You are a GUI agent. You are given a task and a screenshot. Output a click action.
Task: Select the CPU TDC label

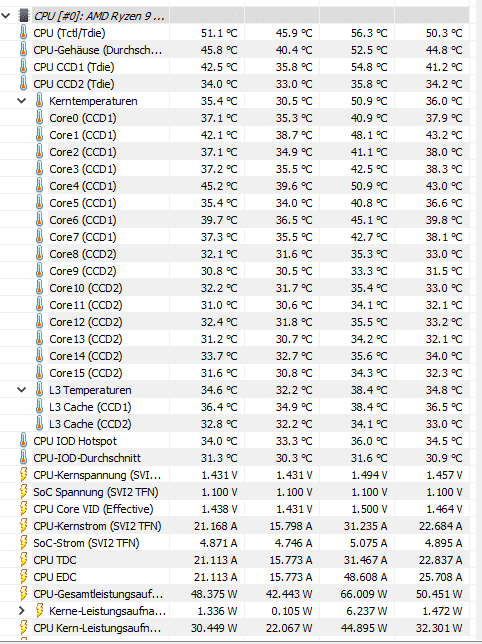(x=55, y=560)
